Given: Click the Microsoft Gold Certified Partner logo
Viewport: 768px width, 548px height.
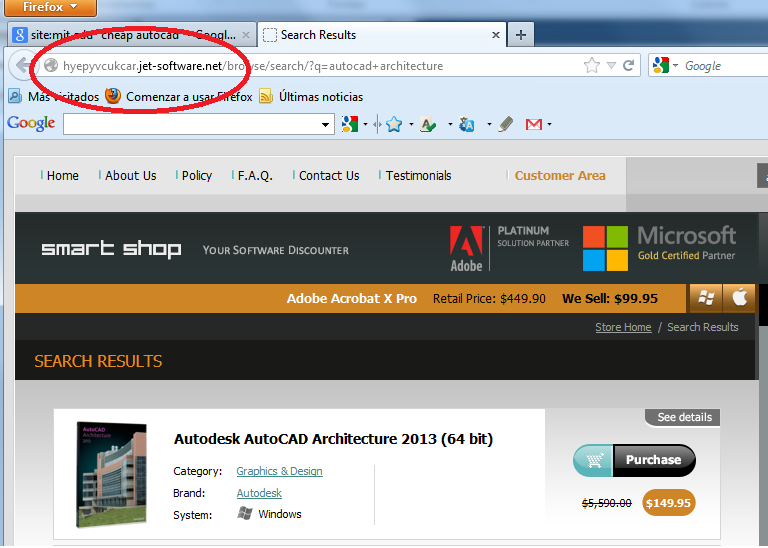Looking at the screenshot, I should click(x=659, y=248).
